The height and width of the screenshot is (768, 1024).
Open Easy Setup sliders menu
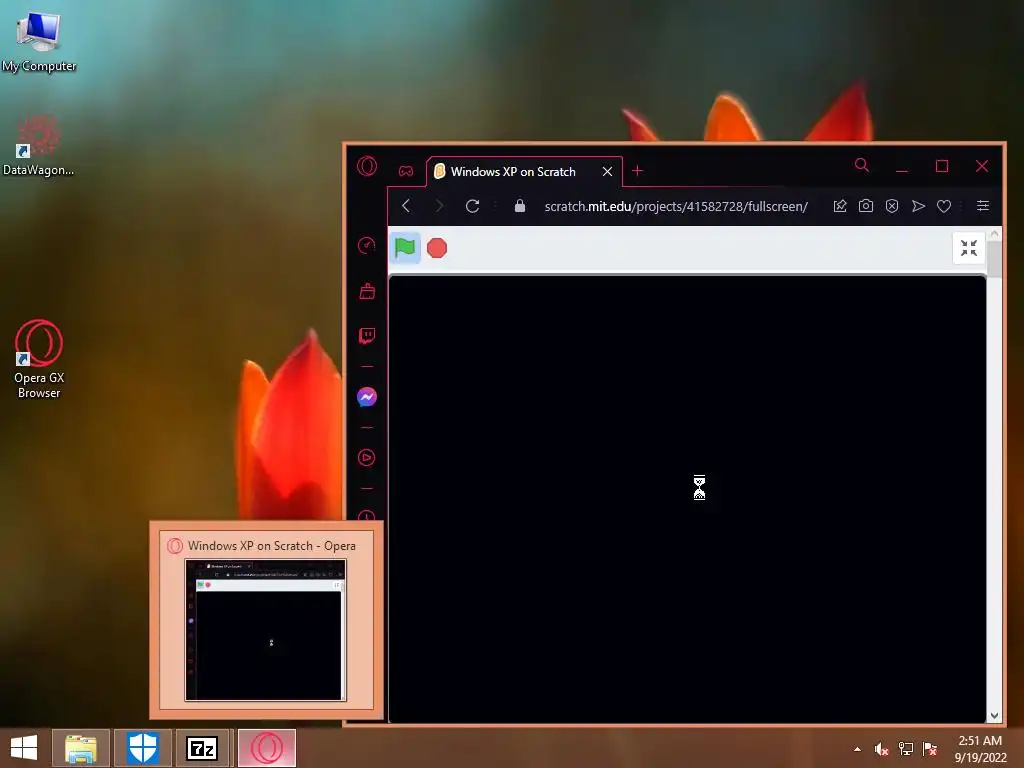[983, 206]
